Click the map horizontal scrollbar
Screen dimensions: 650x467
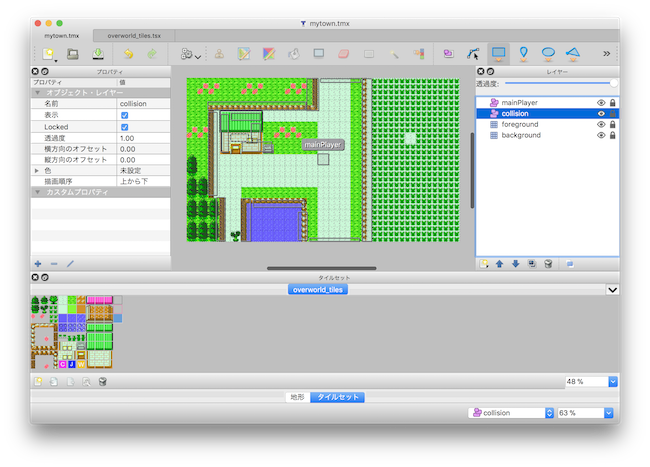(x=322, y=268)
